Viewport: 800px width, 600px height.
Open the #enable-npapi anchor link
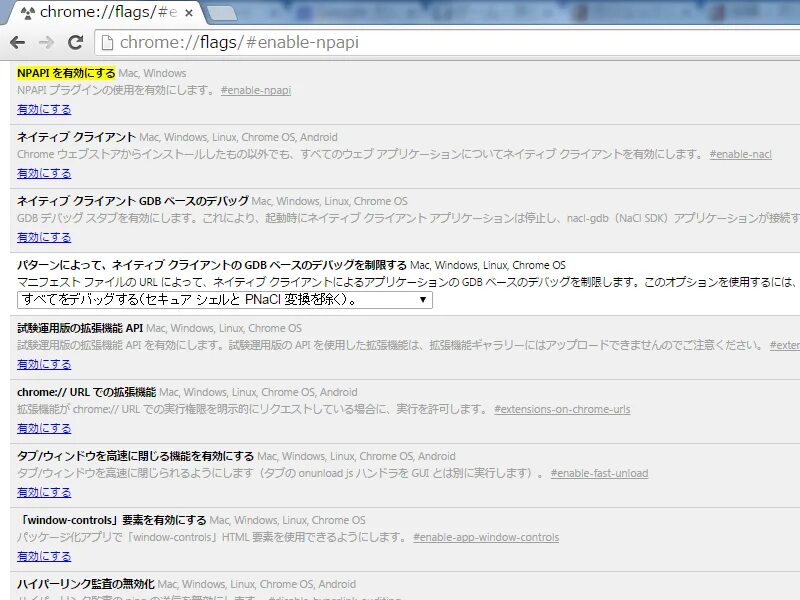click(256, 90)
